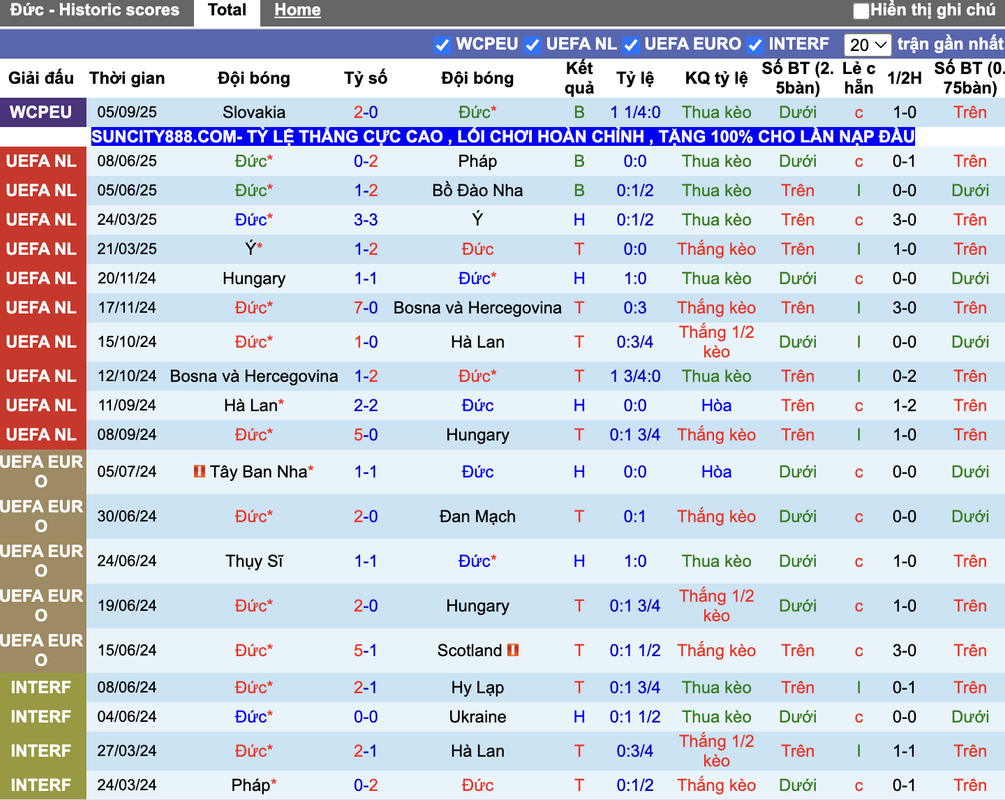
Task: Click the Thời gian column header
Action: point(127,78)
